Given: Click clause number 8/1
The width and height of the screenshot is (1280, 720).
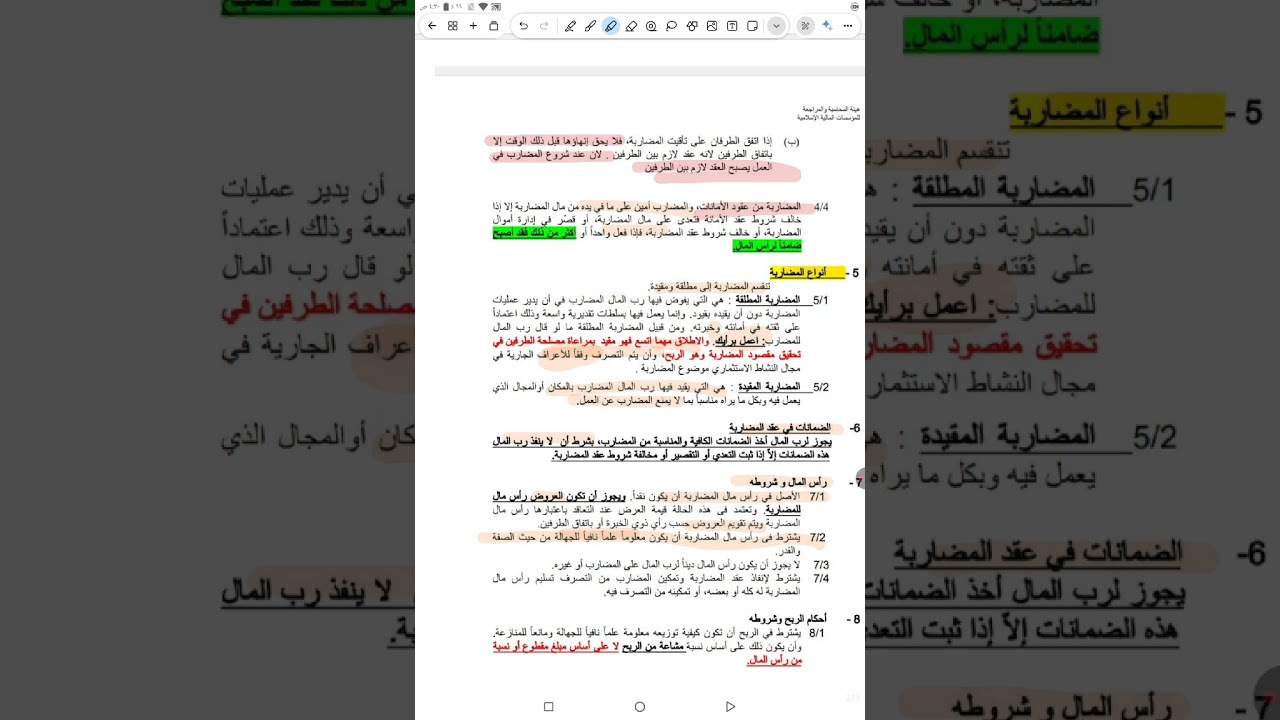Looking at the screenshot, I should pyautogui.click(x=817, y=633).
